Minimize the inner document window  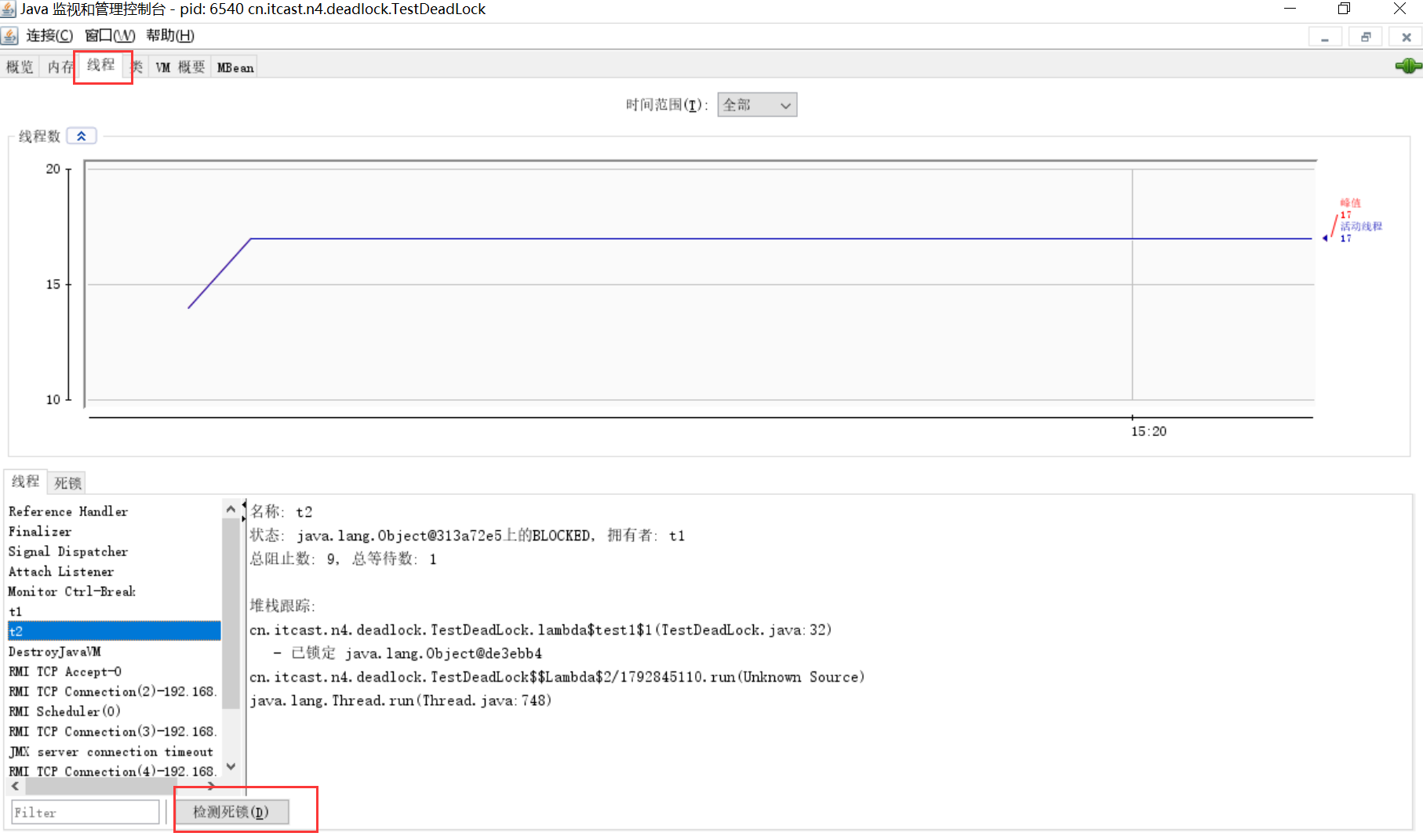pyautogui.click(x=1325, y=37)
